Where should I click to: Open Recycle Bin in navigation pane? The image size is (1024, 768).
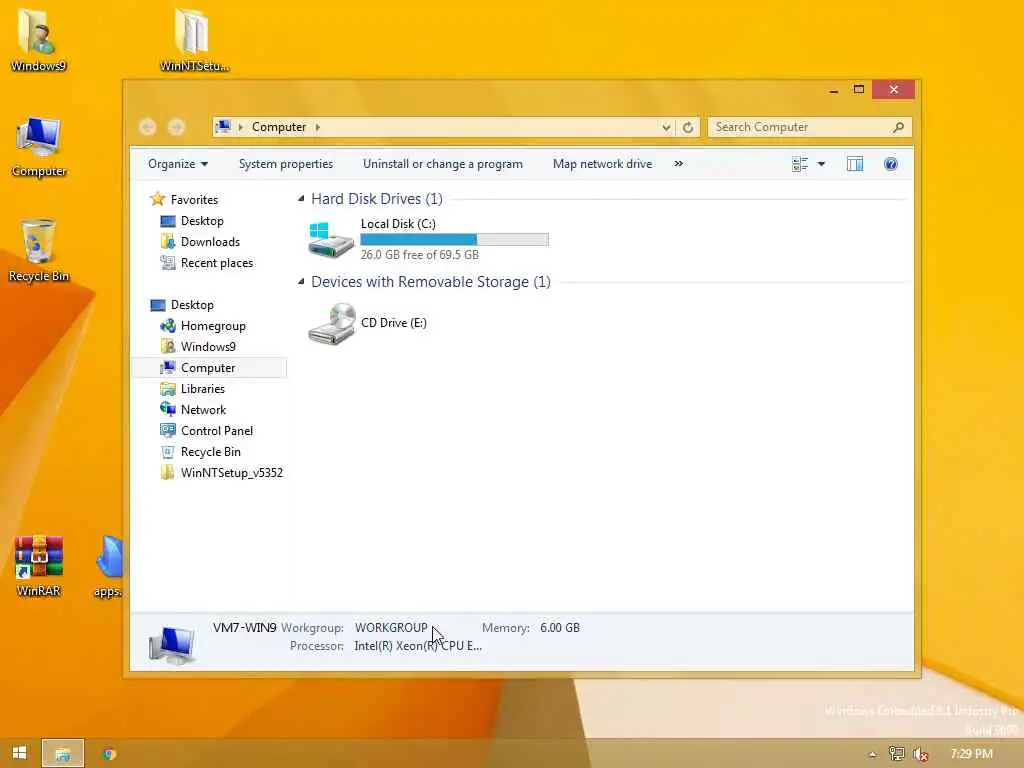pos(210,452)
